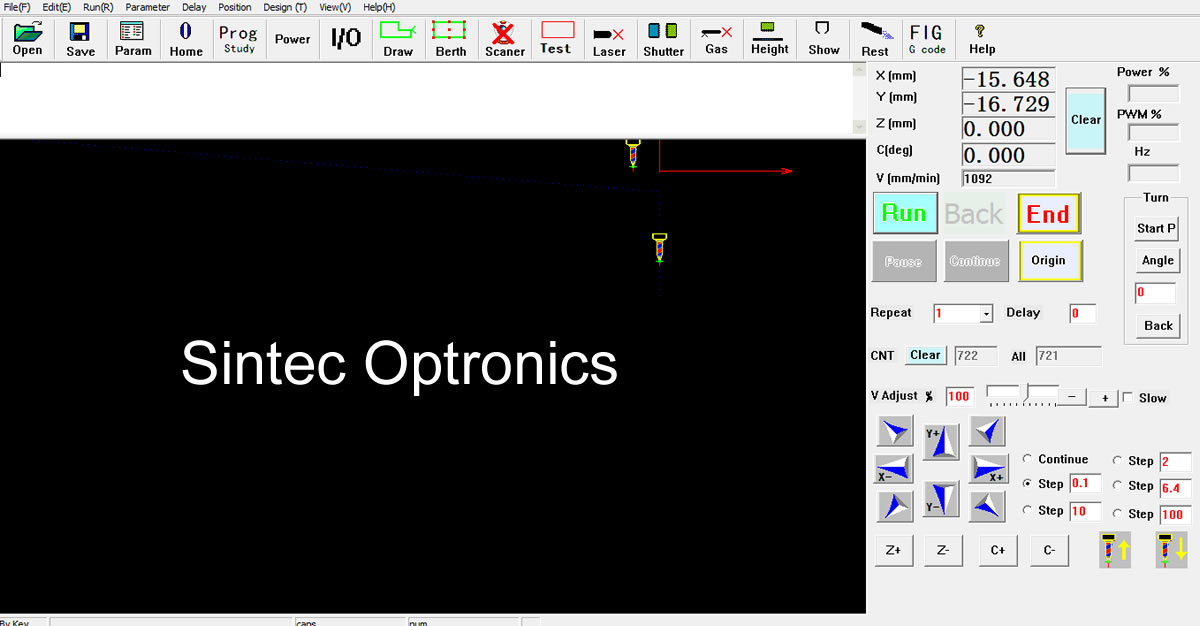Screen dimensions: 1200x626
Task: Click the Back button in Turn panel
Action: tap(1158, 326)
